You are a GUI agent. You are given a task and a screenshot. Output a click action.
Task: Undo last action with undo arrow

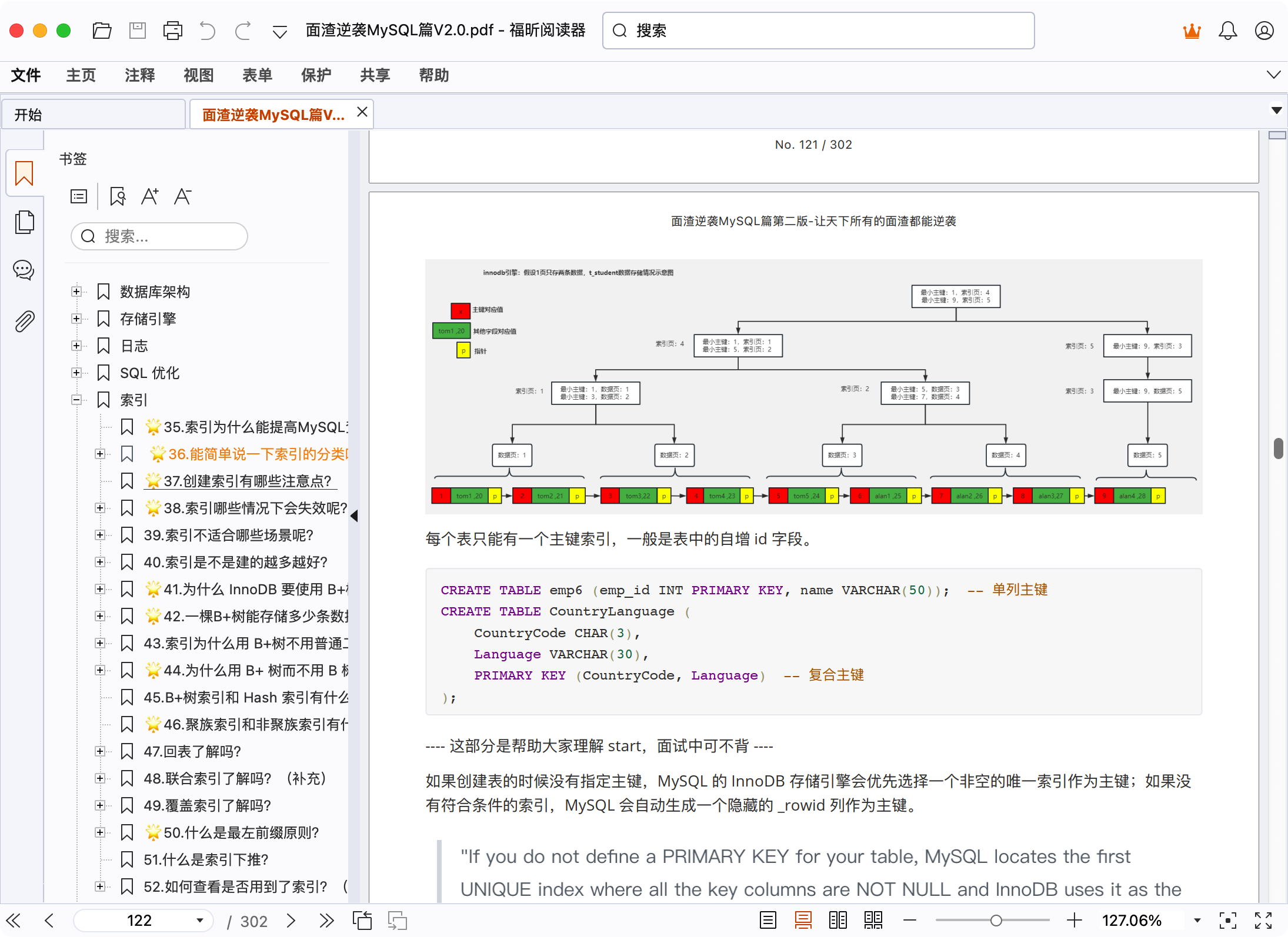click(x=207, y=30)
